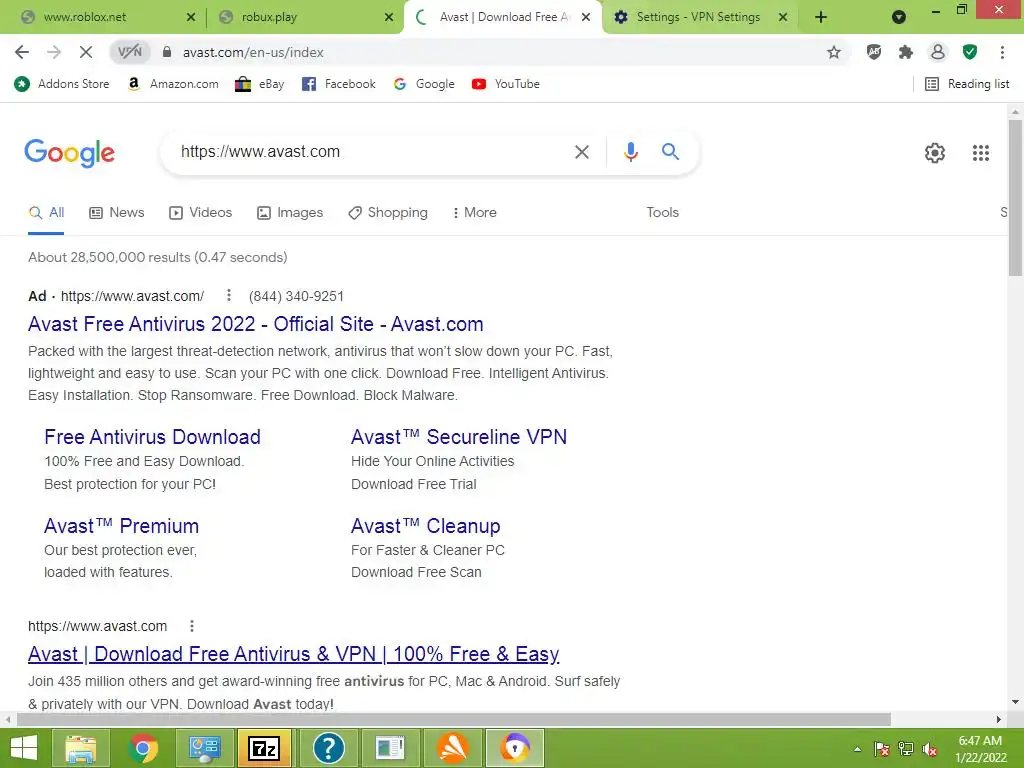The width and height of the screenshot is (1024, 768).
Task: Open the help question-mark taskbar app
Action: (328, 748)
